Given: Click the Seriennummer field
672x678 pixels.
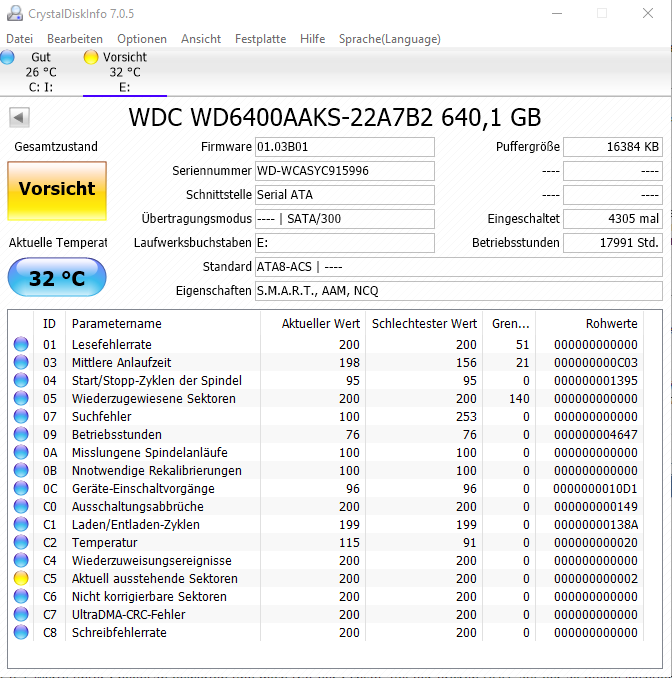Looking at the screenshot, I should pos(345,171).
